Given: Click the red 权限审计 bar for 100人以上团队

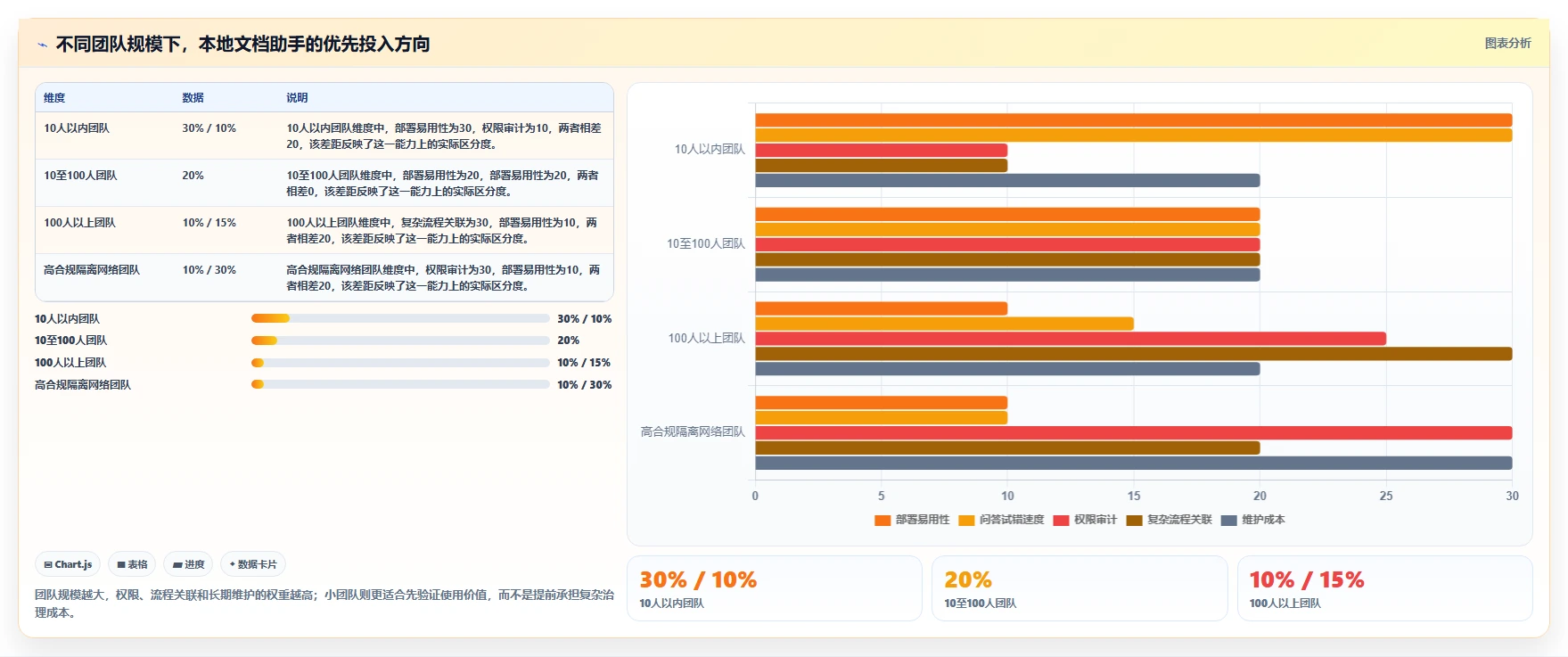Looking at the screenshot, I should click(x=1071, y=339).
